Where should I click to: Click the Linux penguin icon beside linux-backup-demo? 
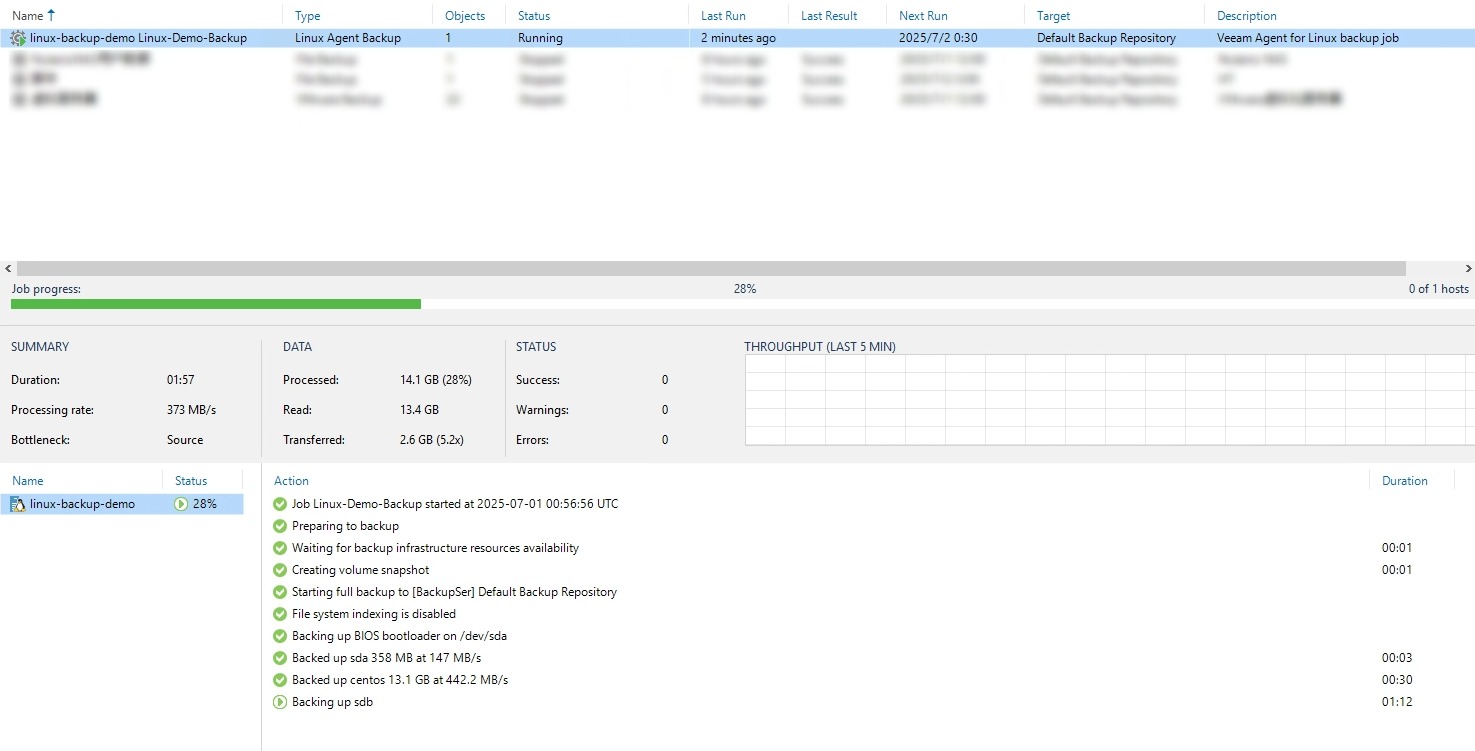(x=18, y=504)
